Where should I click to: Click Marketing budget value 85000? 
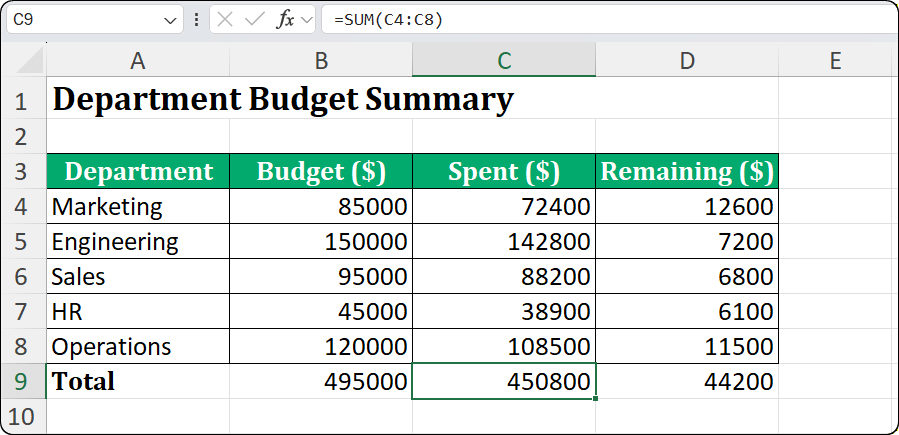click(321, 206)
